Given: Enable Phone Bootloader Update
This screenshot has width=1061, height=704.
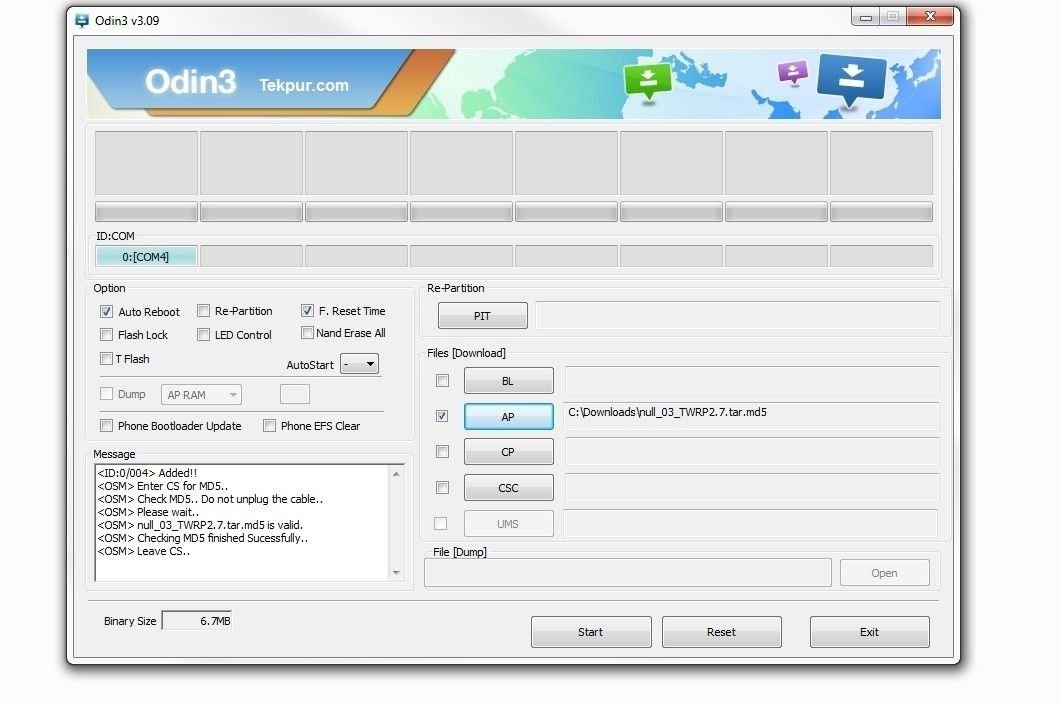Looking at the screenshot, I should [106, 425].
